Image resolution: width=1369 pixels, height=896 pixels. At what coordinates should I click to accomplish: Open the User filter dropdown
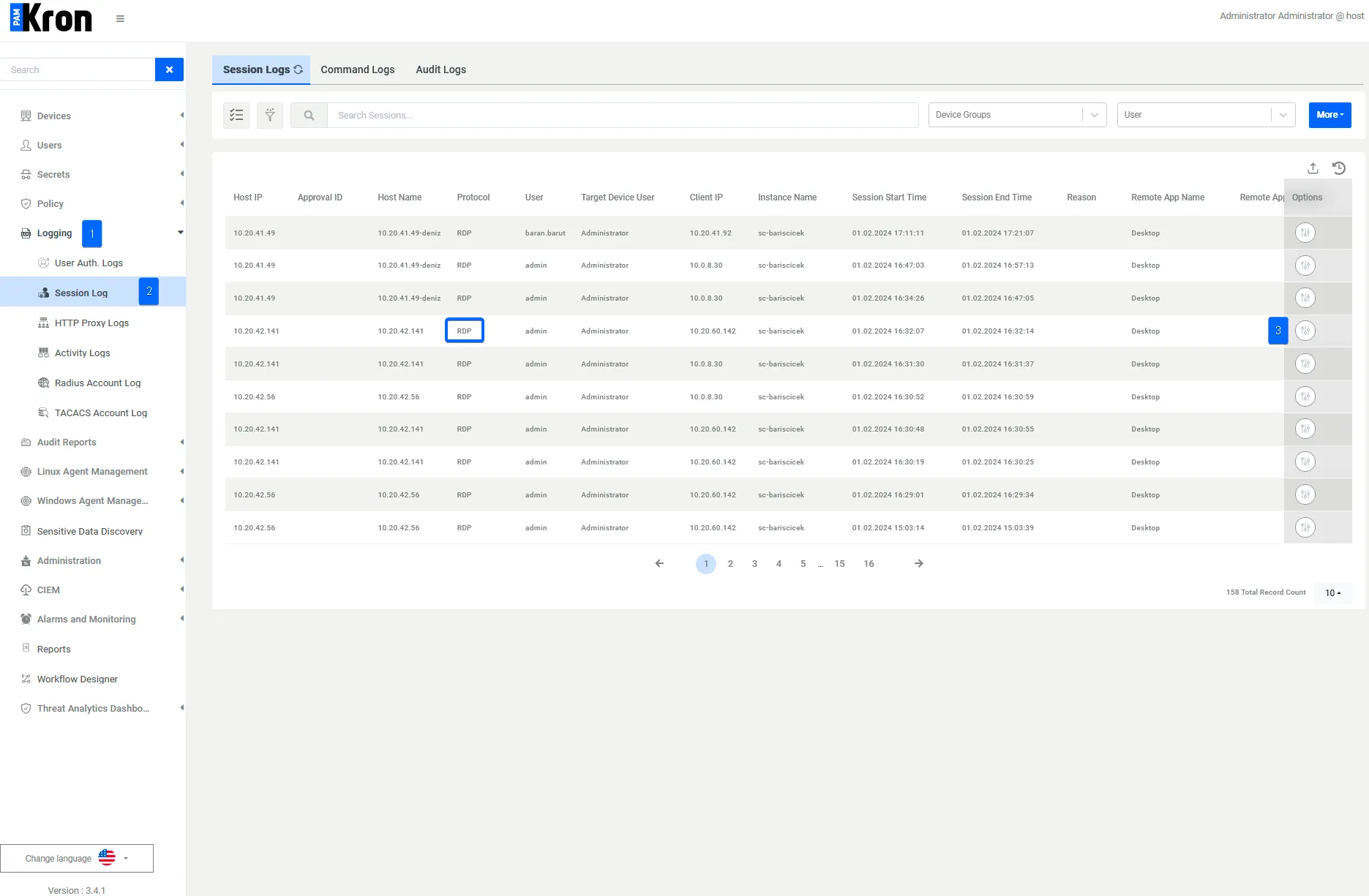[x=1206, y=115]
